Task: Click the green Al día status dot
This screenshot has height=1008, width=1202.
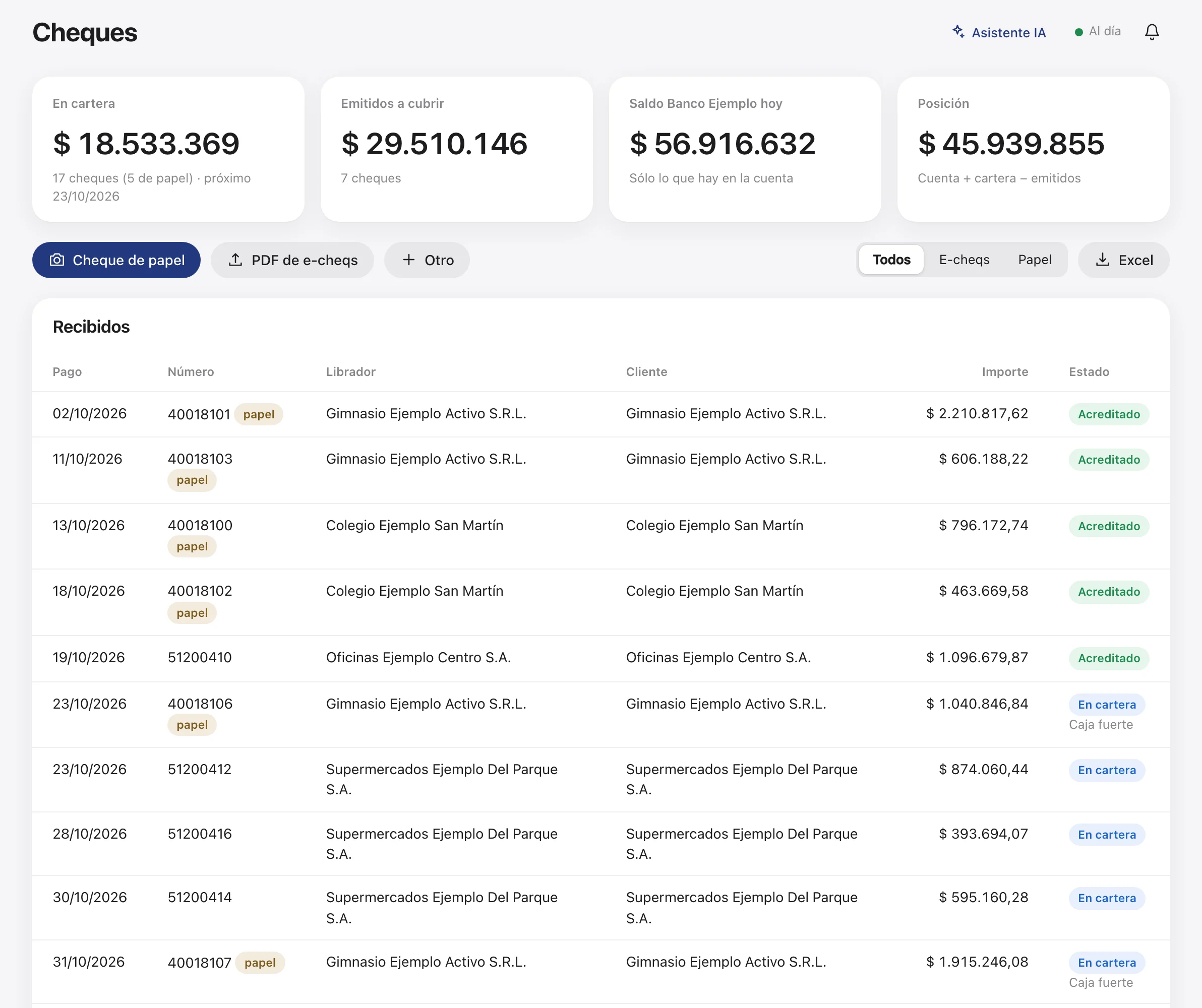Action: click(x=1078, y=32)
